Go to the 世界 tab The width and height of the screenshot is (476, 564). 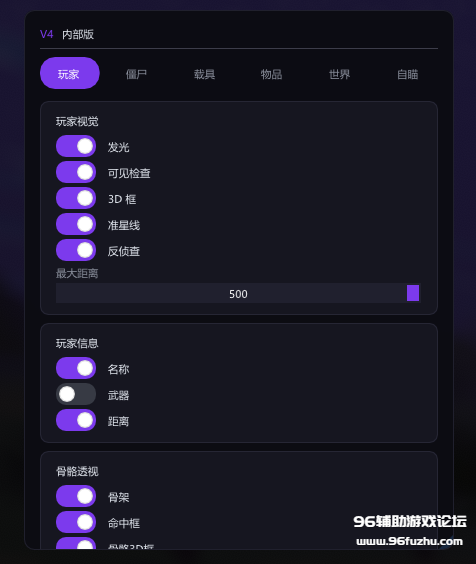click(x=339, y=74)
